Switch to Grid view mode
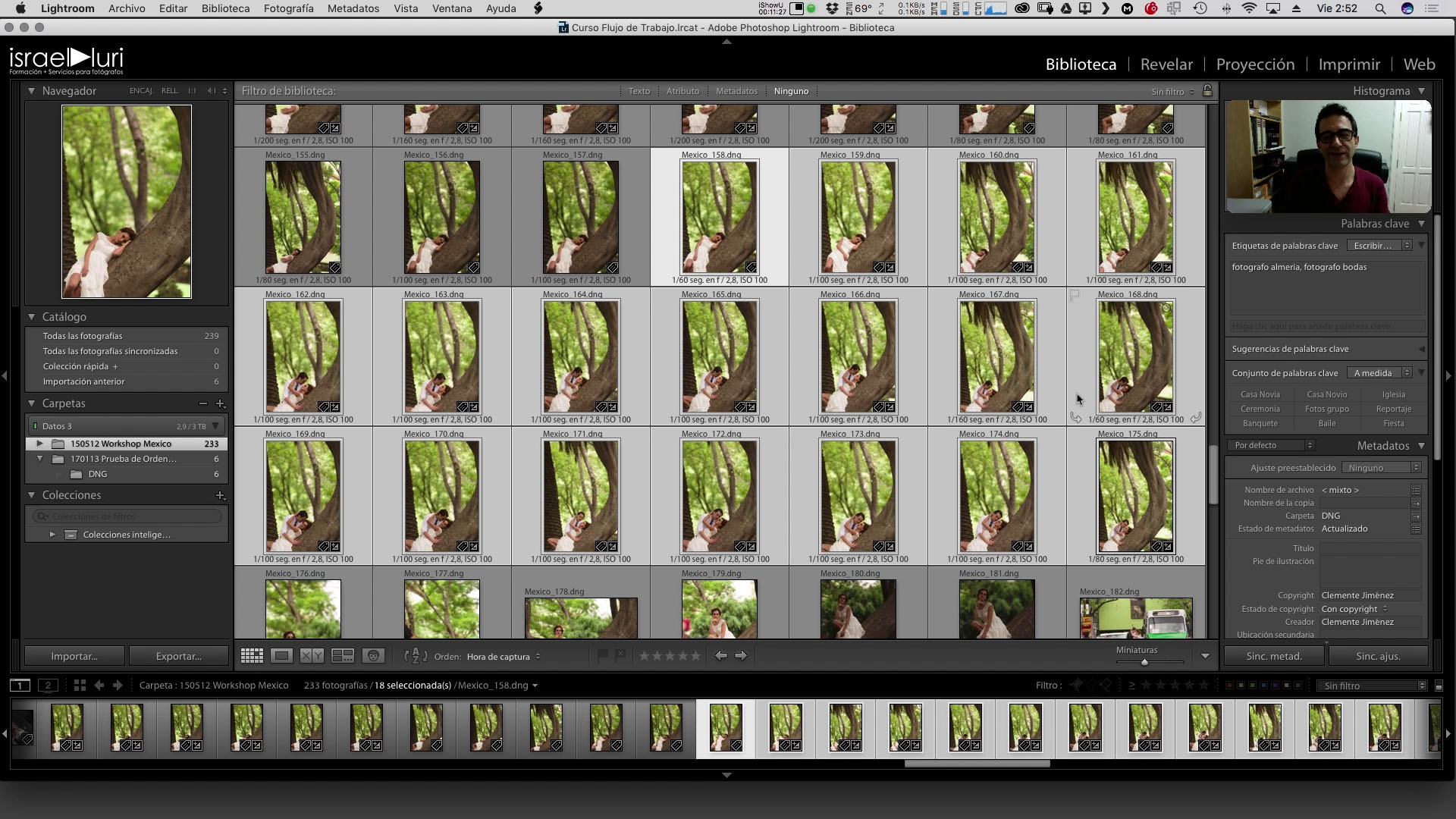 pos(252,656)
